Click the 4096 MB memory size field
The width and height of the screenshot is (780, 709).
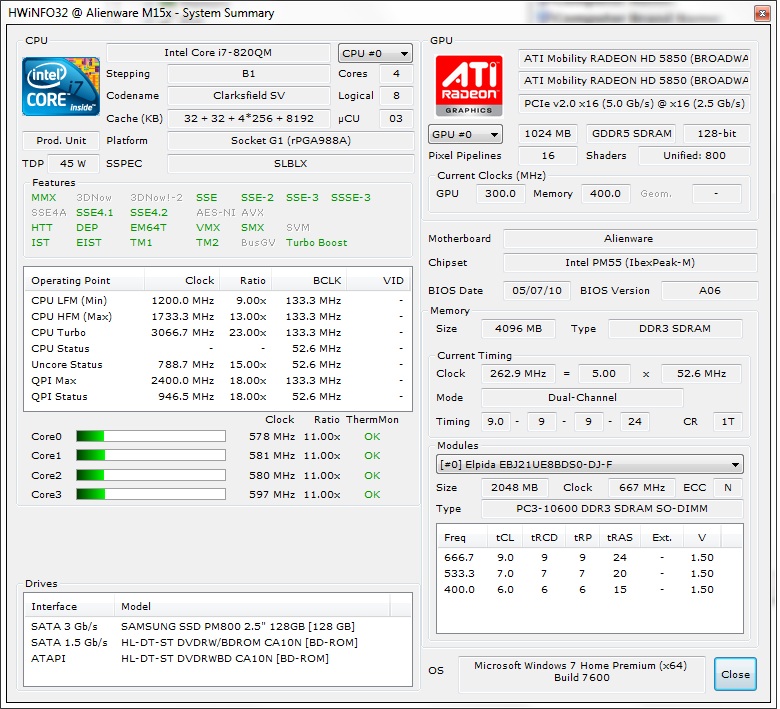pyautogui.click(x=518, y=329)
